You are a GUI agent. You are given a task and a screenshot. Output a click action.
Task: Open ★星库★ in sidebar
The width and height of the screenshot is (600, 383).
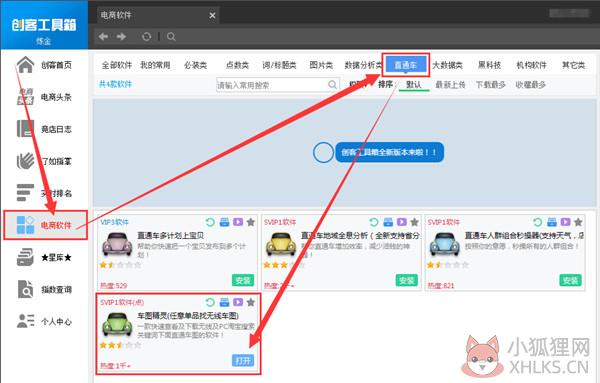tap(44, 258)
